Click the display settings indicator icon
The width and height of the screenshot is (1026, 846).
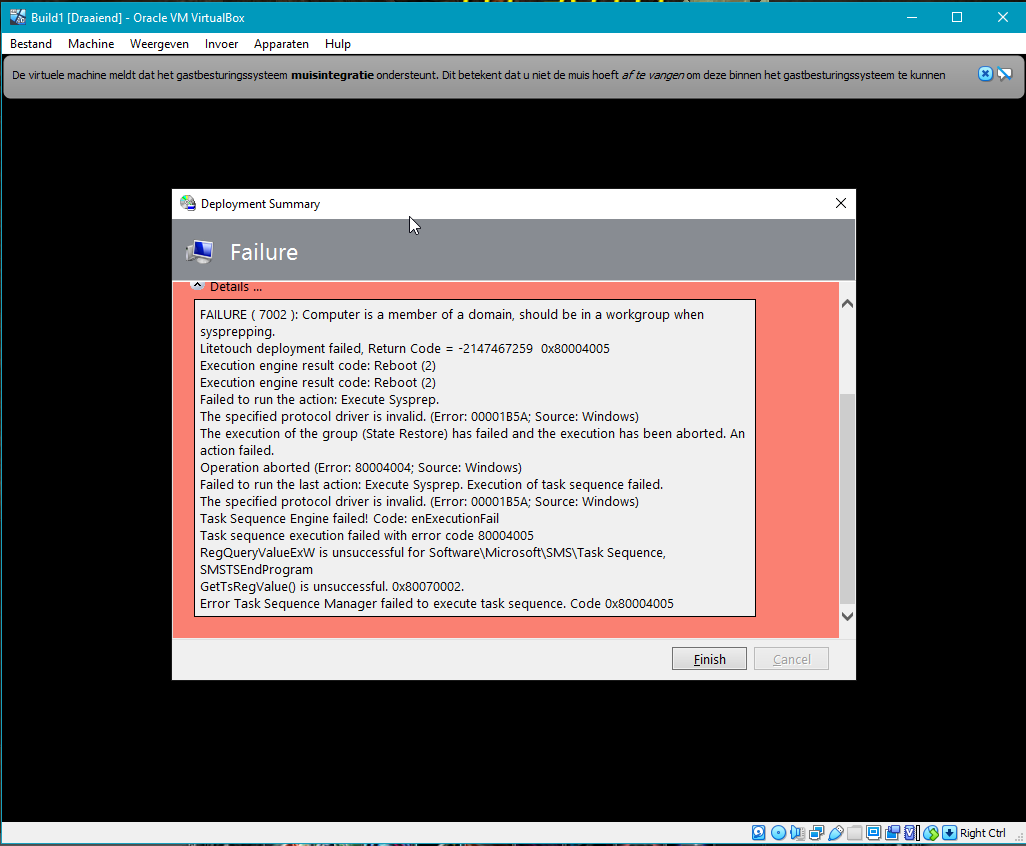pyautogui.click(x=874, y=832)
